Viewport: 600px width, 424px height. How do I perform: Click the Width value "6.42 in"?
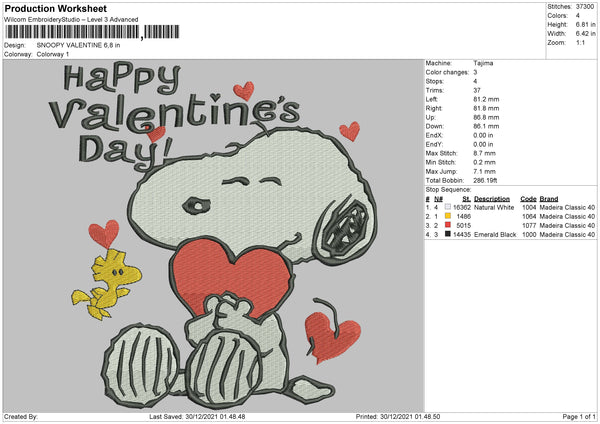585,34
